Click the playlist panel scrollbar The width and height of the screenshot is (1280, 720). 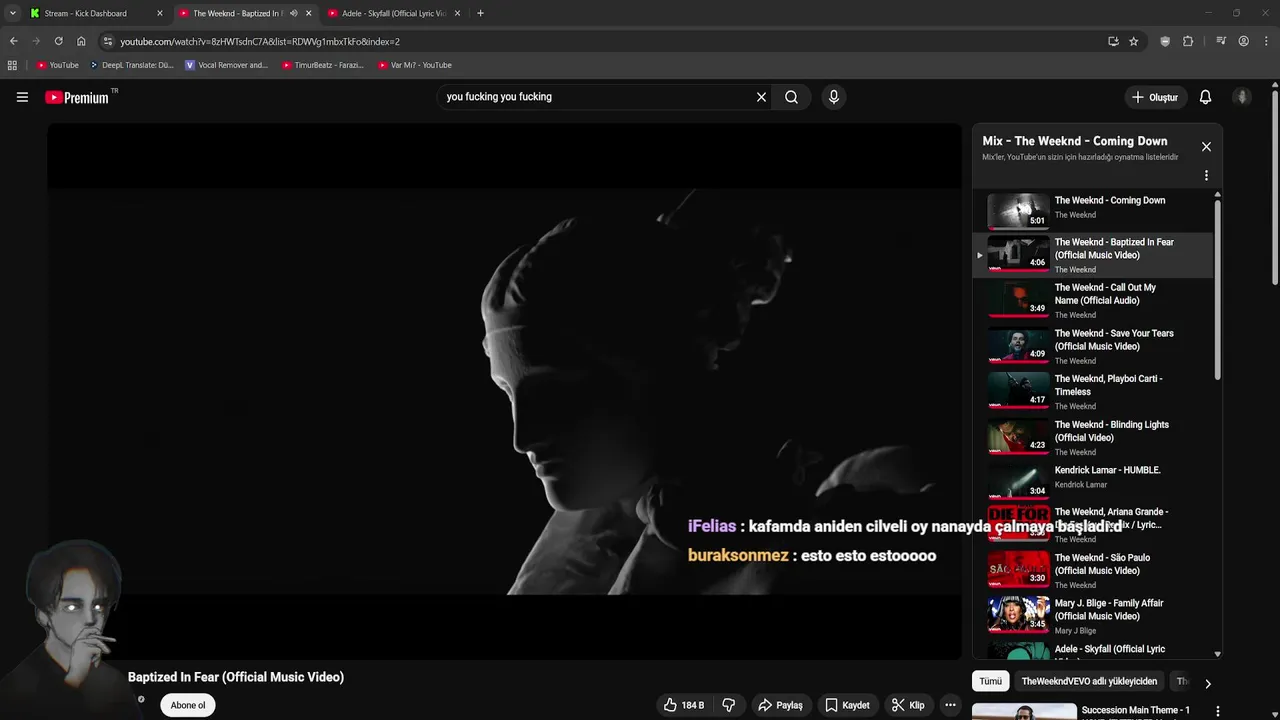(x=1217, y=290)
